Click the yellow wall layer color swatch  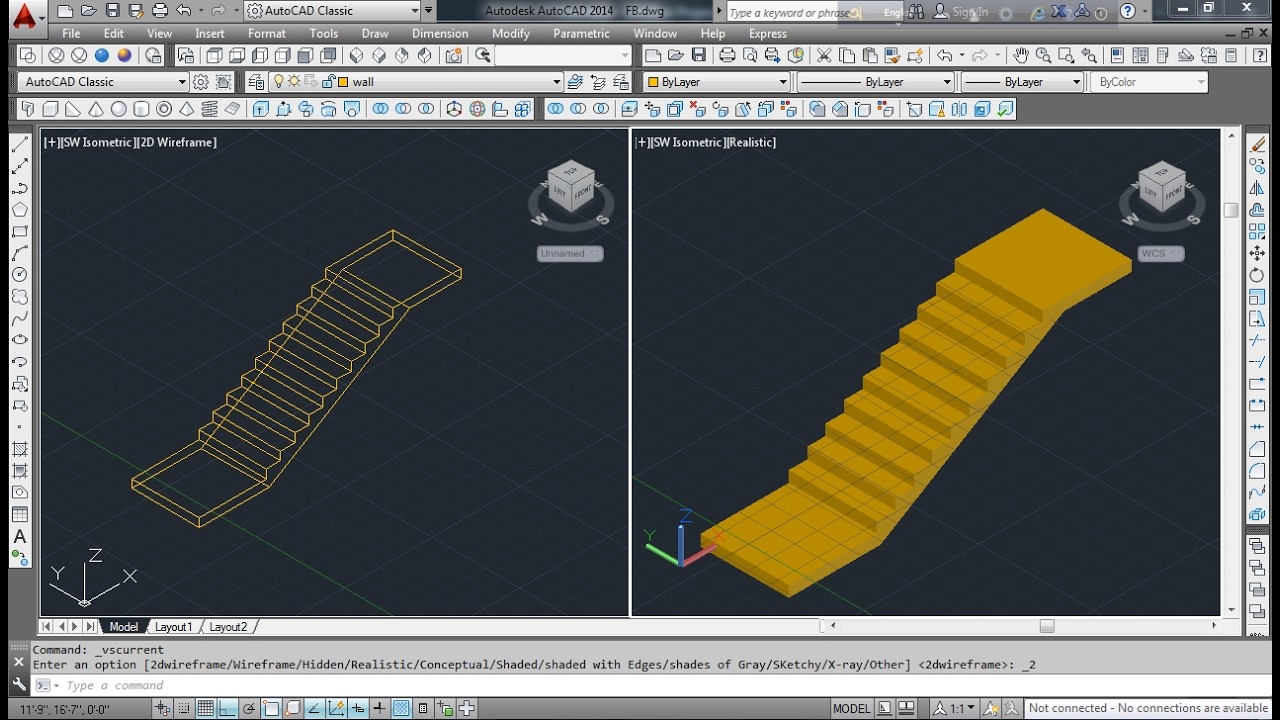(x=343, y=82)
